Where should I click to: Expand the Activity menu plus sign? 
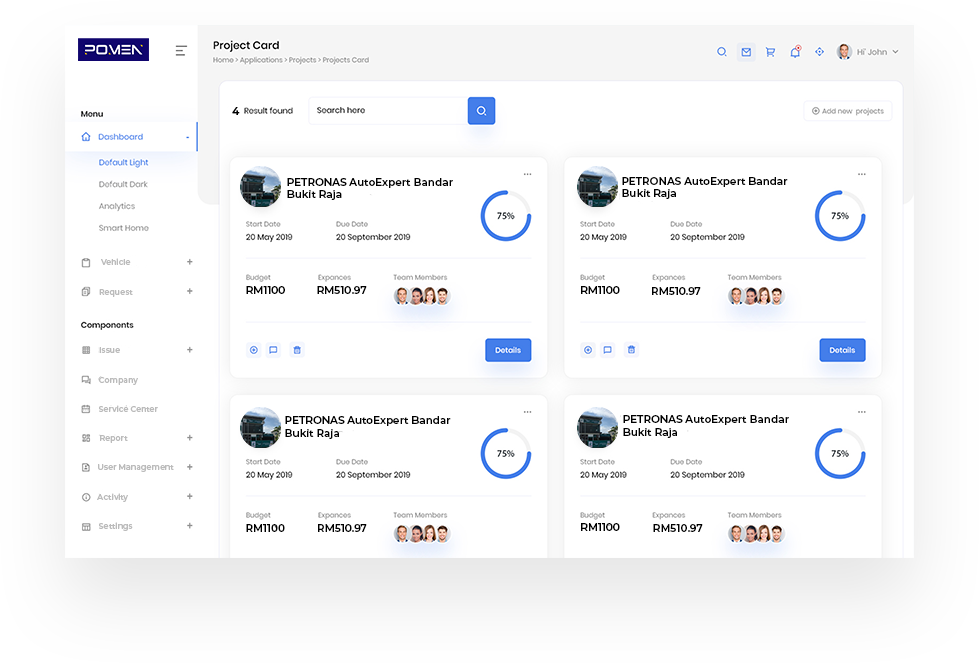tap(189, 496)
